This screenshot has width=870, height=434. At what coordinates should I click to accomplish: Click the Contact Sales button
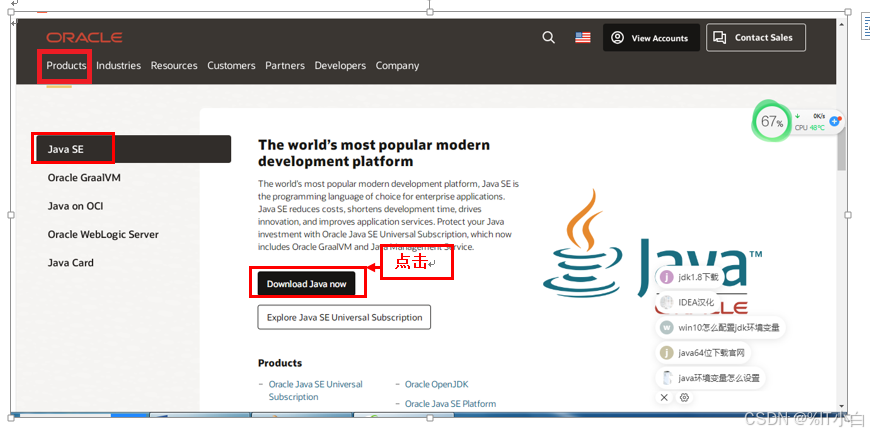pos(756,38)
